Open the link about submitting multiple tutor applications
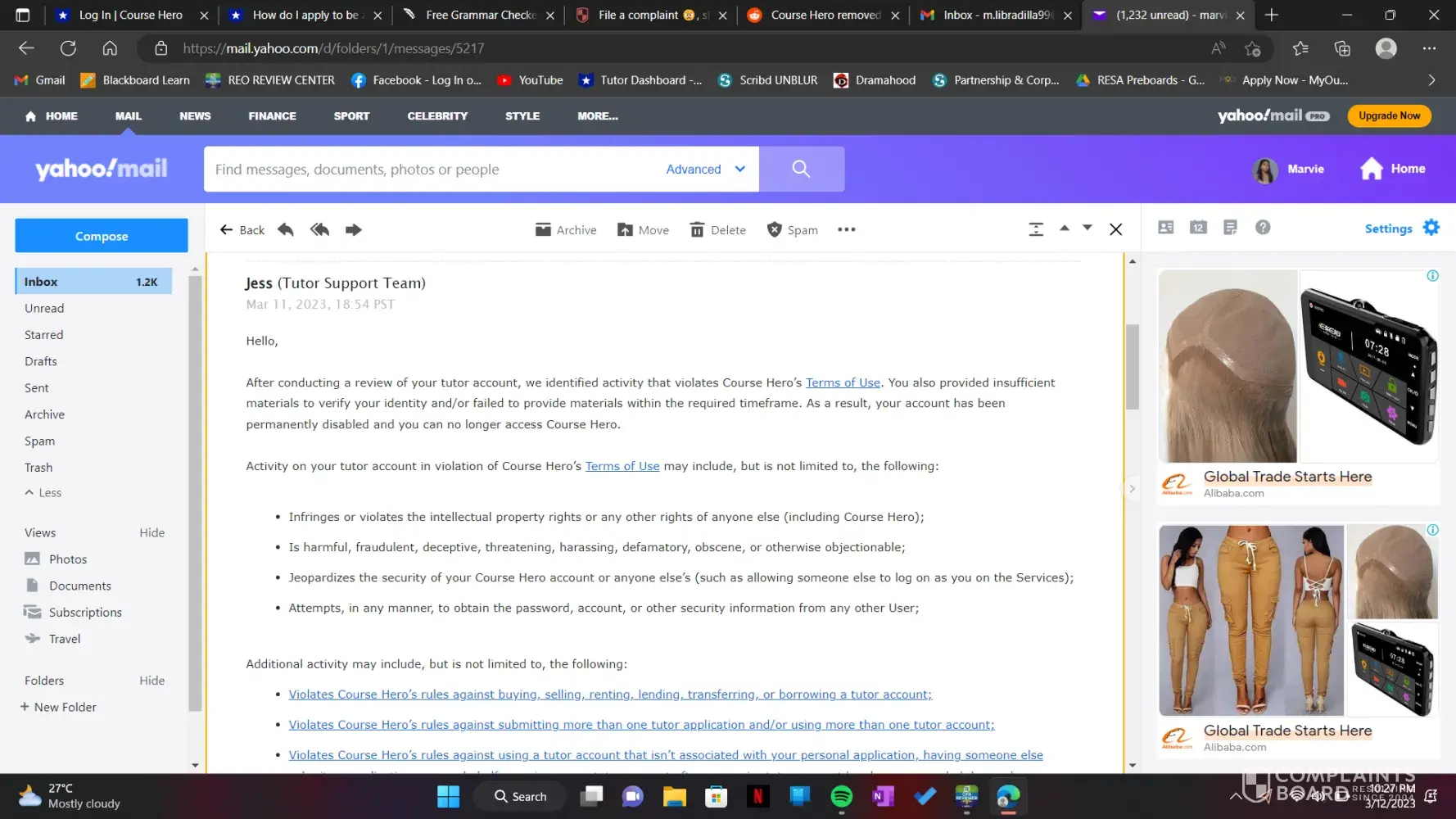This screenshot has width=1456, height=819. click(x=641, y=725)
